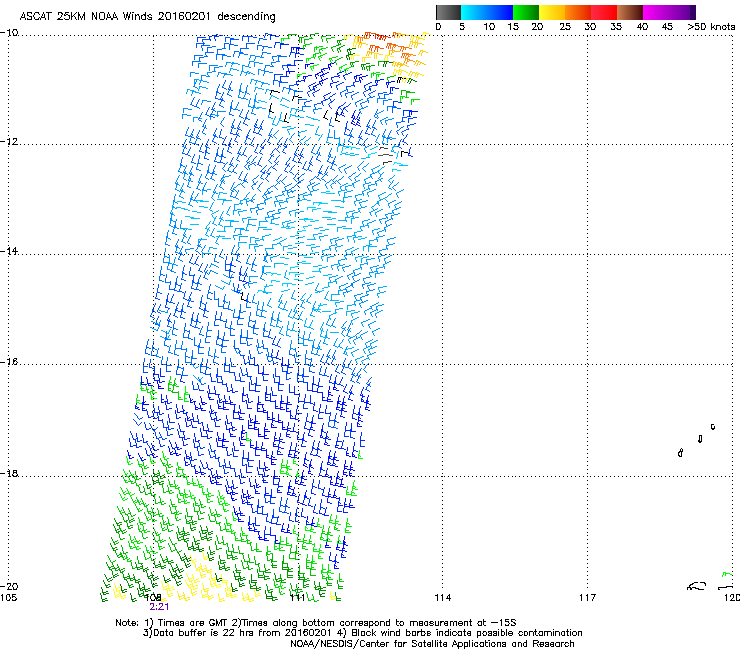Click the lowest of three small island outlines

pyautogui.click(x=680, y=453)
